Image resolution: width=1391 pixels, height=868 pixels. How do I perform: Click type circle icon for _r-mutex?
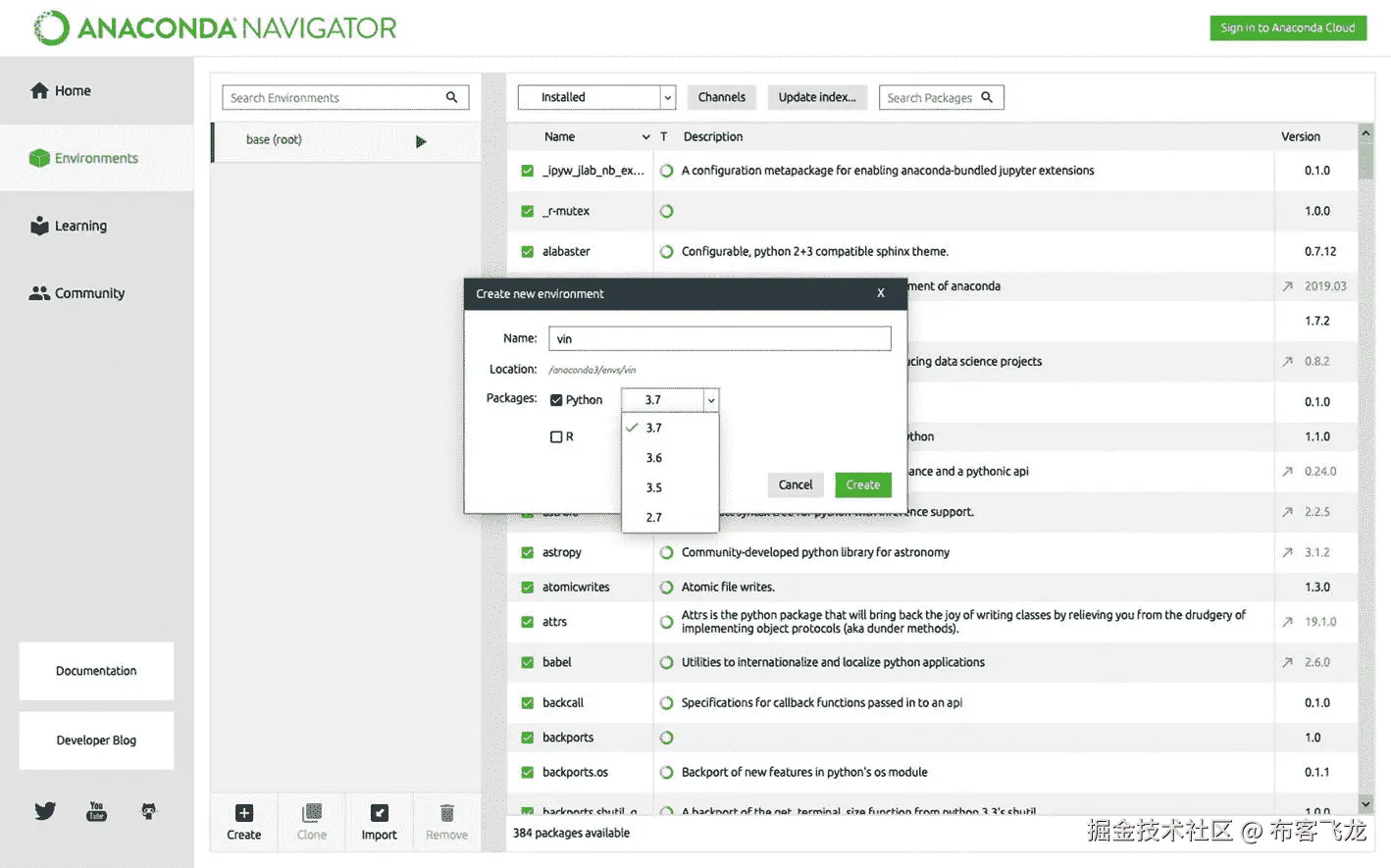[x=667, y=211]
